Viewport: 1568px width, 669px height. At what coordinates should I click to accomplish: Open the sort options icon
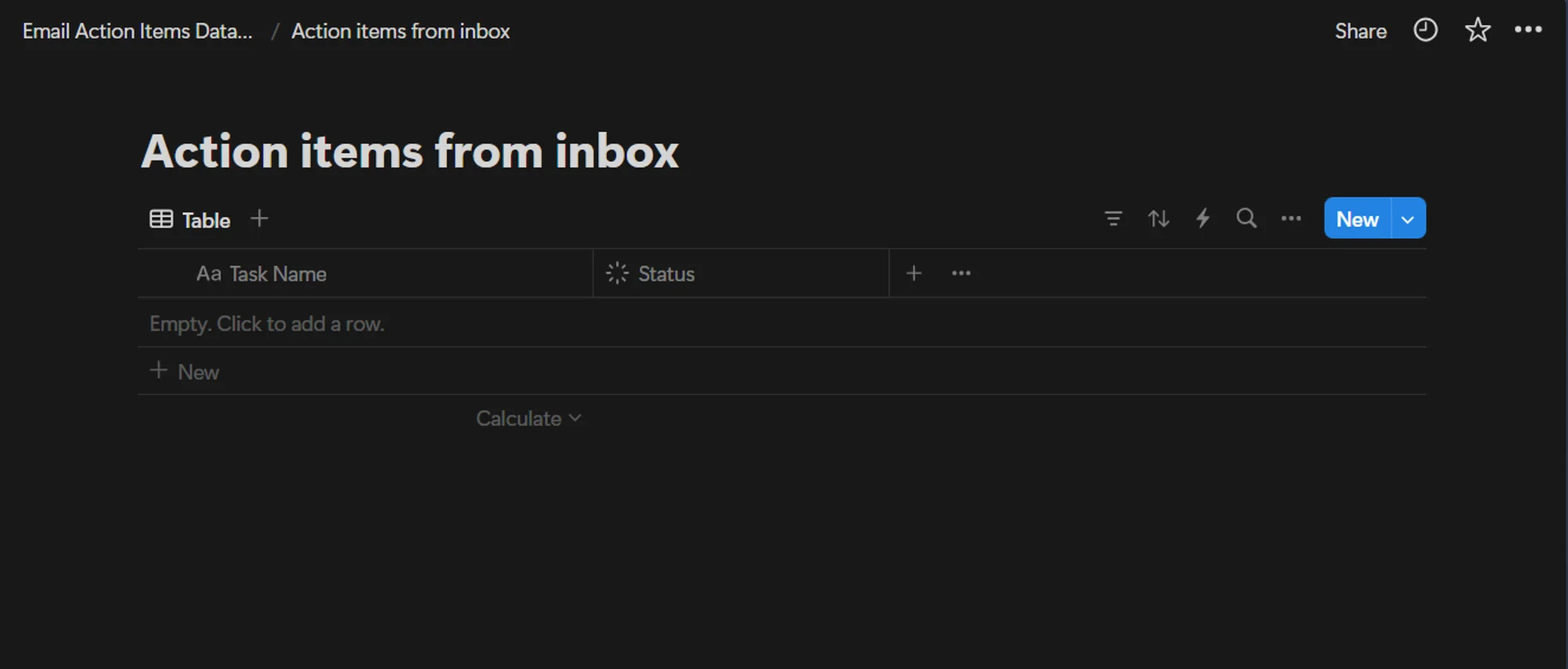click(1159, 219)
